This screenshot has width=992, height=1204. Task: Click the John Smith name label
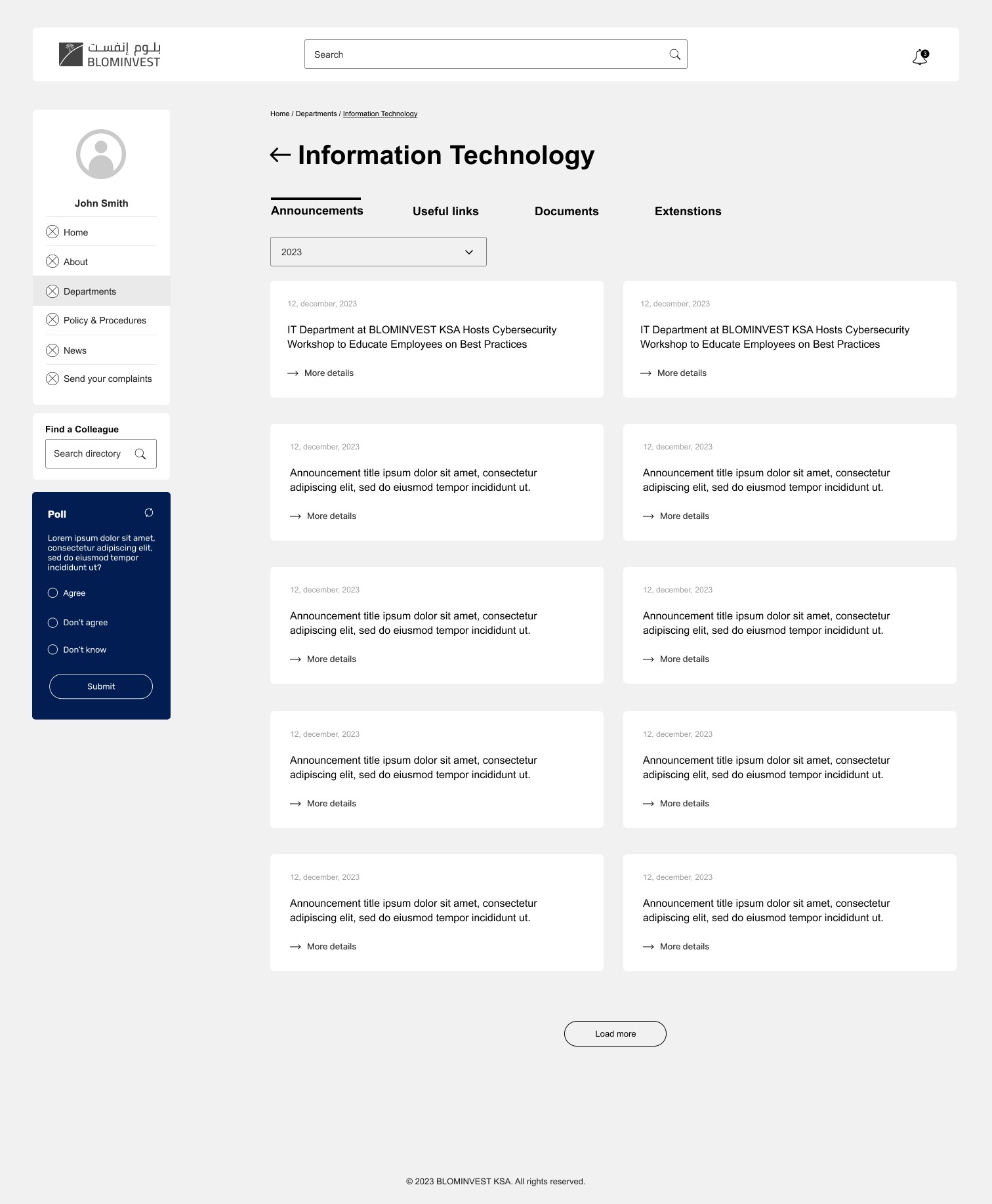pos(102,203)
